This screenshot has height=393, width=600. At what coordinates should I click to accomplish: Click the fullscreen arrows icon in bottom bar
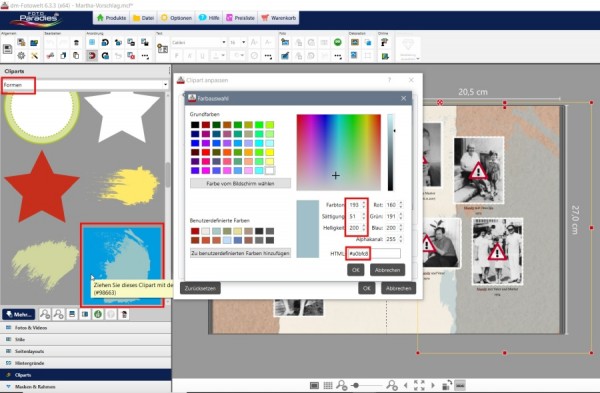(419, 385)
